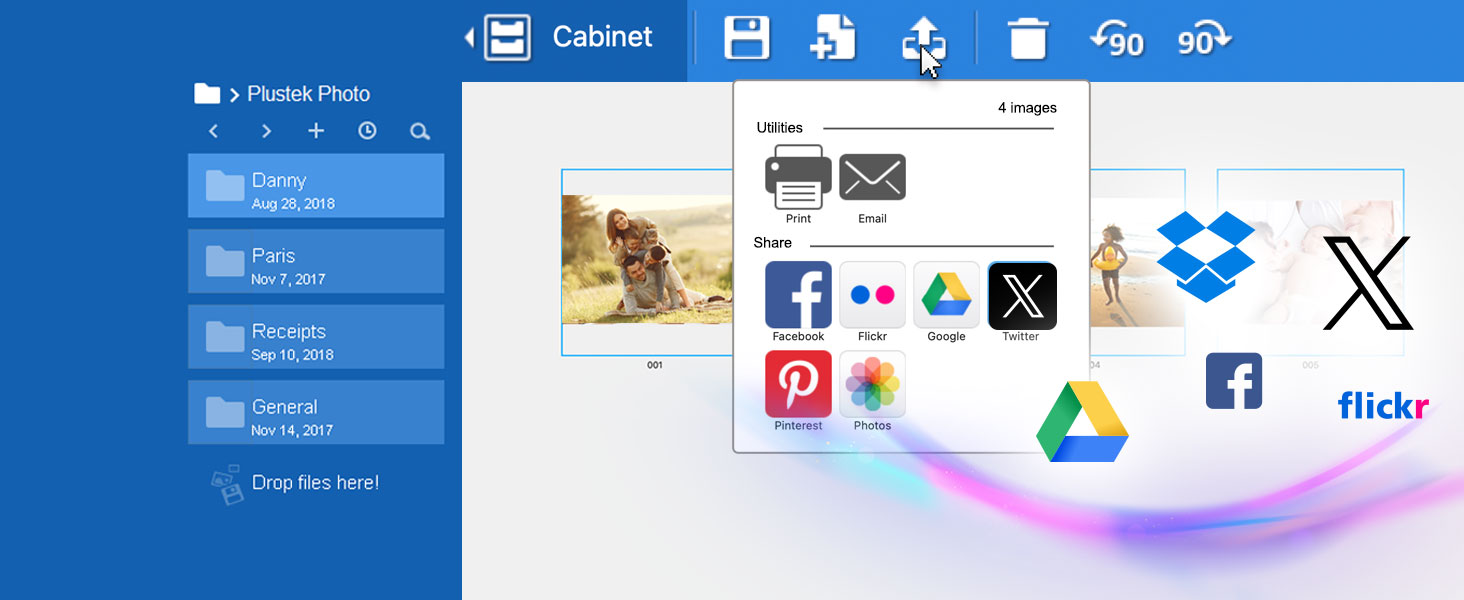Choose Print in Utilities

pos(798,184)
